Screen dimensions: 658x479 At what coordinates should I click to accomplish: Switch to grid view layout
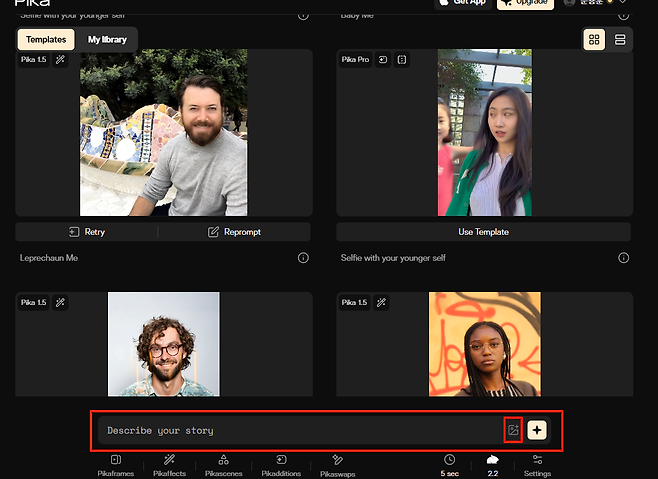[x=594, y=40]
